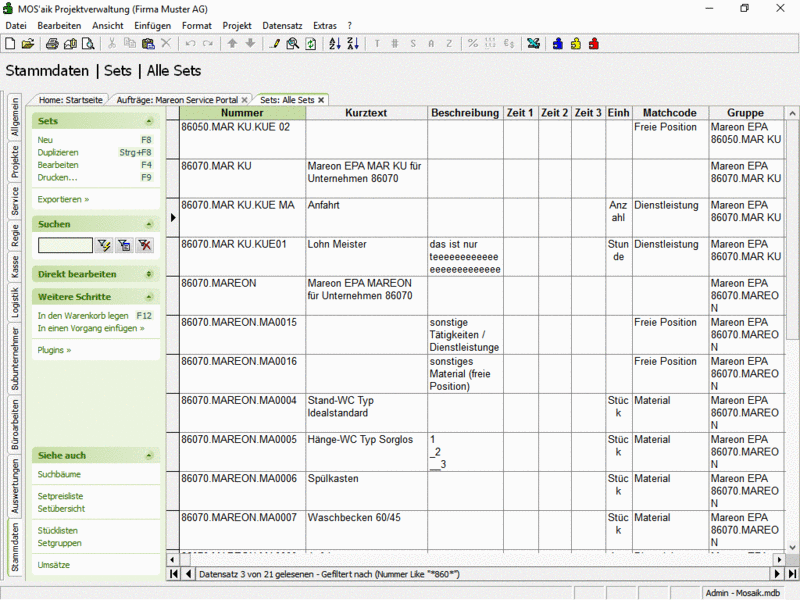Viewport: 800px width, 600px height.
Task: Click the blue puzzle-piece plugin icon
Action: pos(558,44)
